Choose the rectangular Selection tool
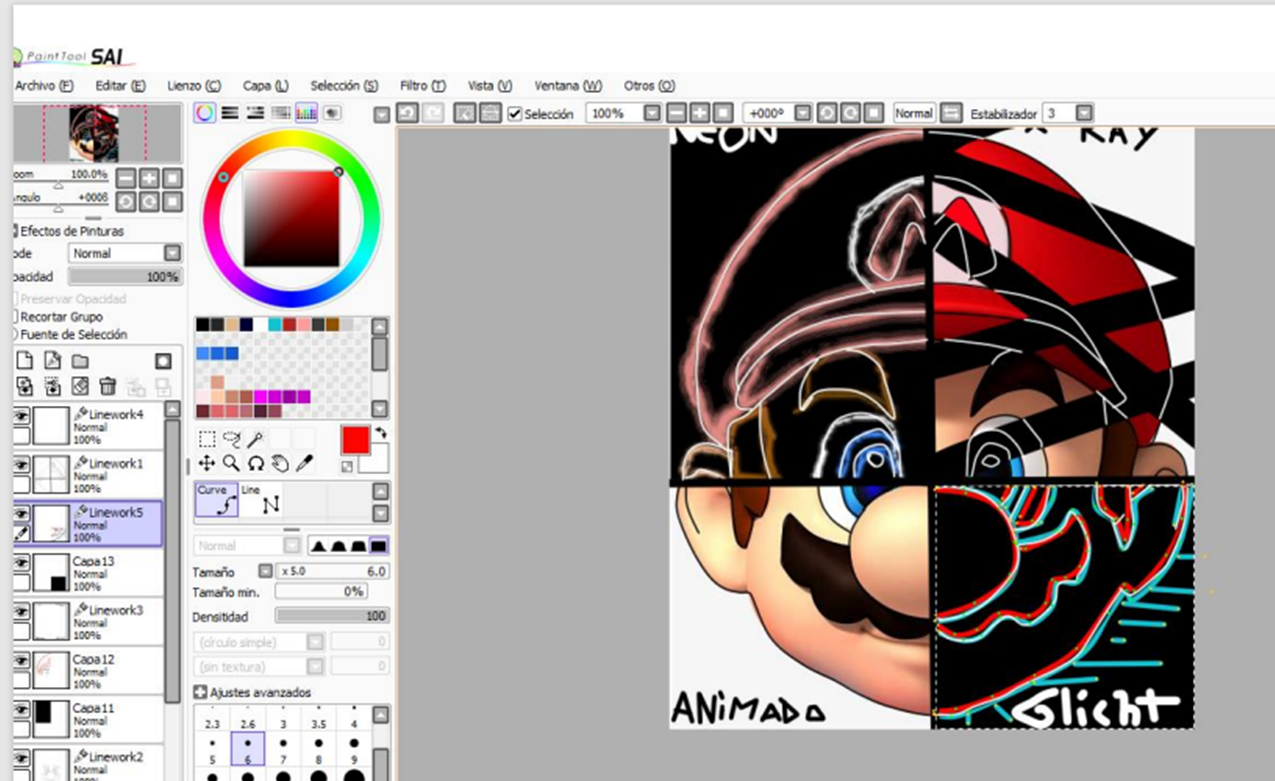 pos(207,439)
